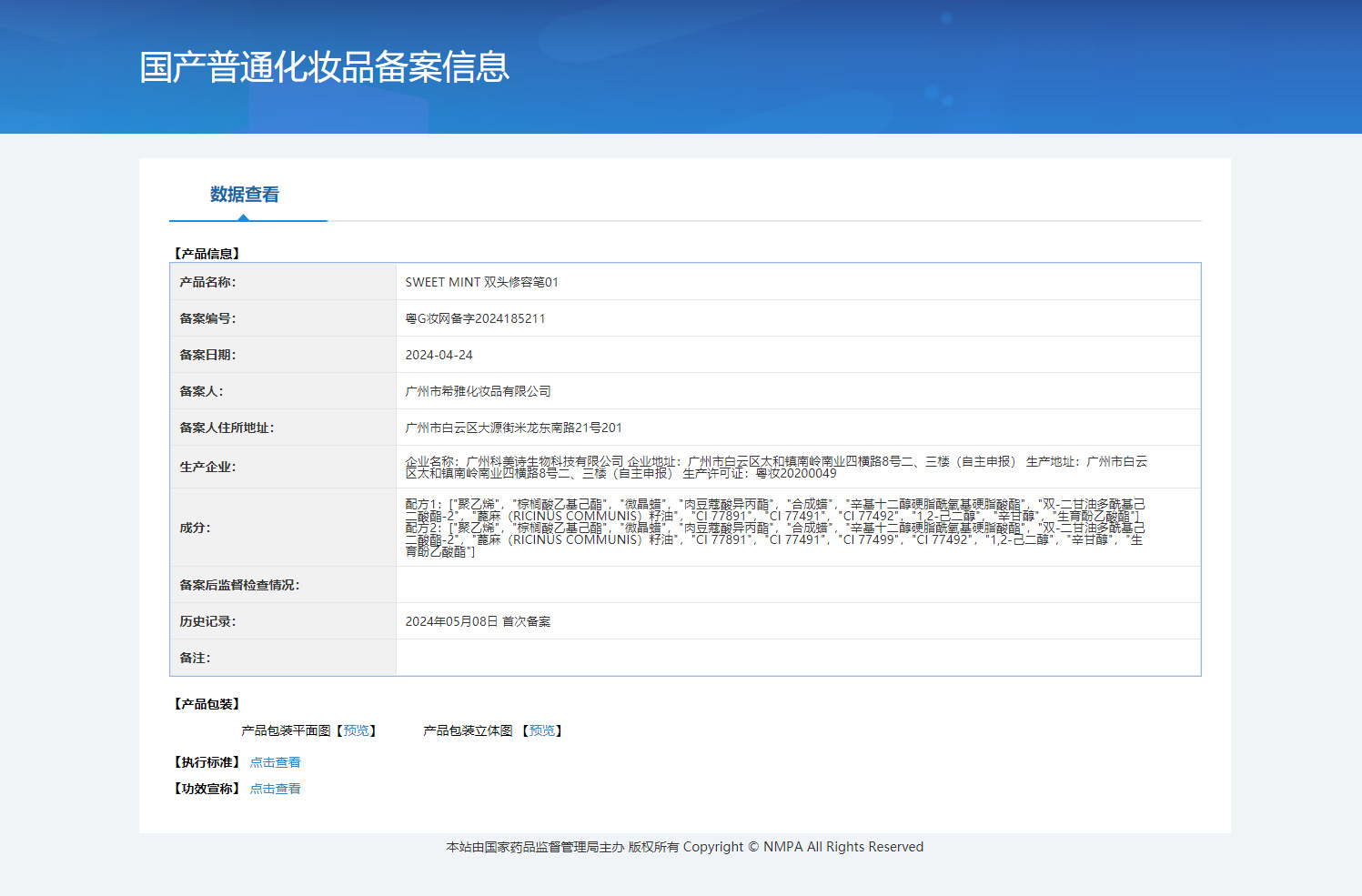Click the 【产品包装】 section heading
1362x896 pixels.
pyautogui.click(x=207, y=704)
